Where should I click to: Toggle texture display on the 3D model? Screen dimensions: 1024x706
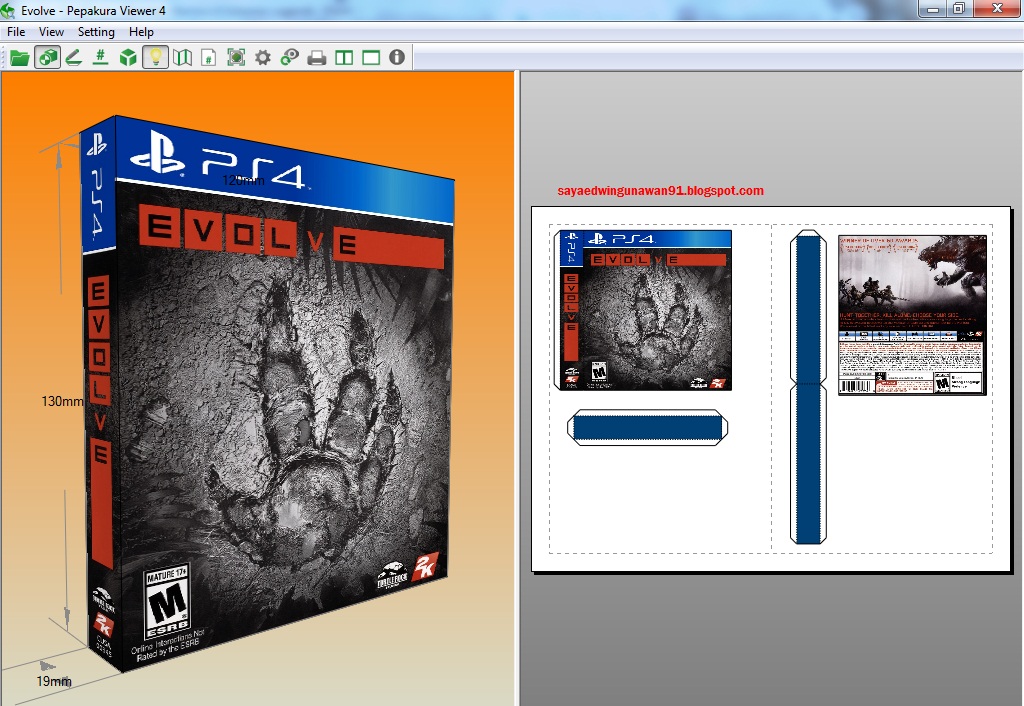(47, 57)
